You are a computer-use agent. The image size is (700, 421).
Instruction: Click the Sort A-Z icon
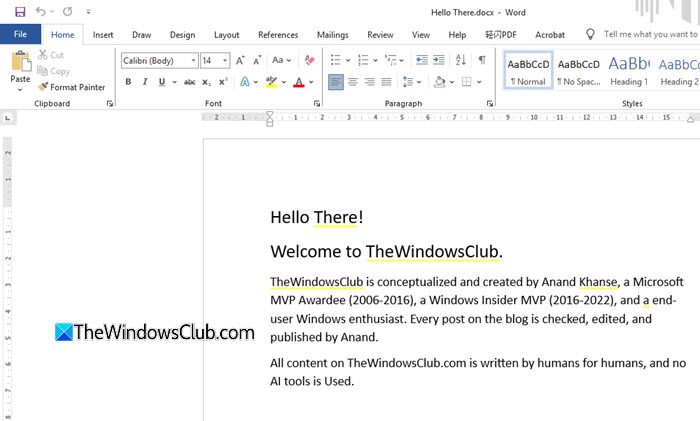point(461,60)
